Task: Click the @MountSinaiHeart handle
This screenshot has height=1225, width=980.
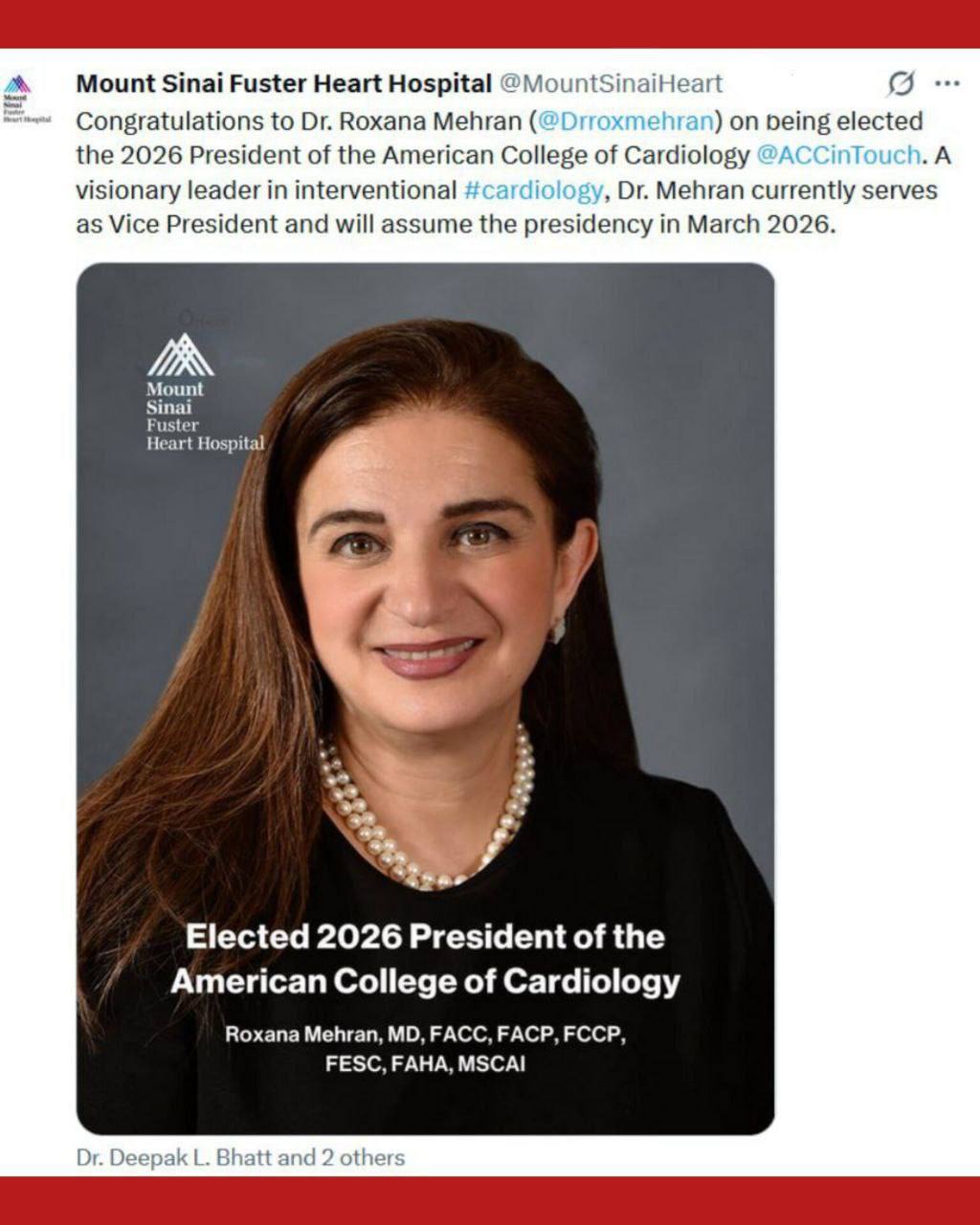Action: click(611, 84)
